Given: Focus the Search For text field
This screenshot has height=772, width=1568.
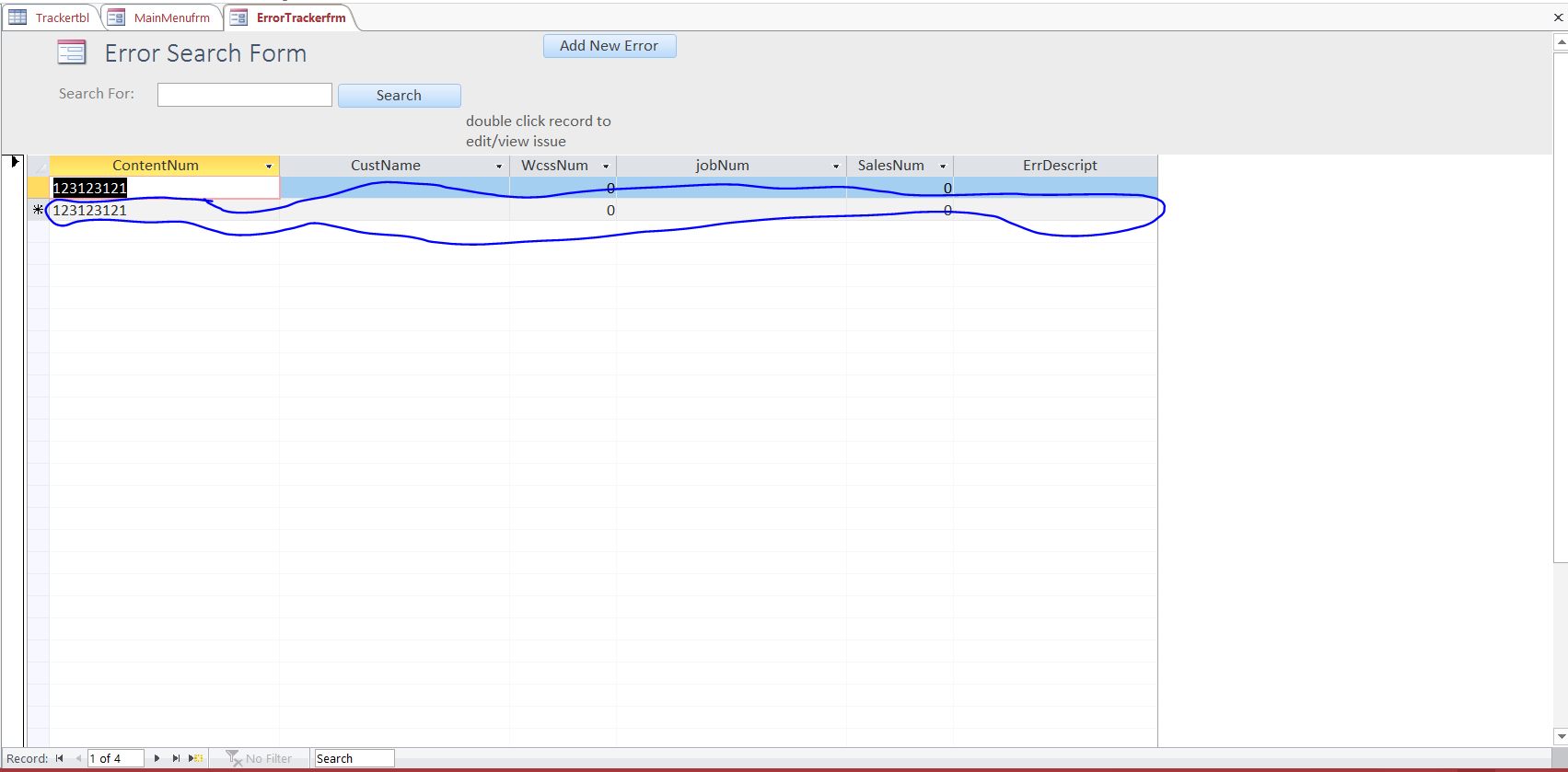Looking at the screenshot, I should pyautogui.click(x=245, y=95).
